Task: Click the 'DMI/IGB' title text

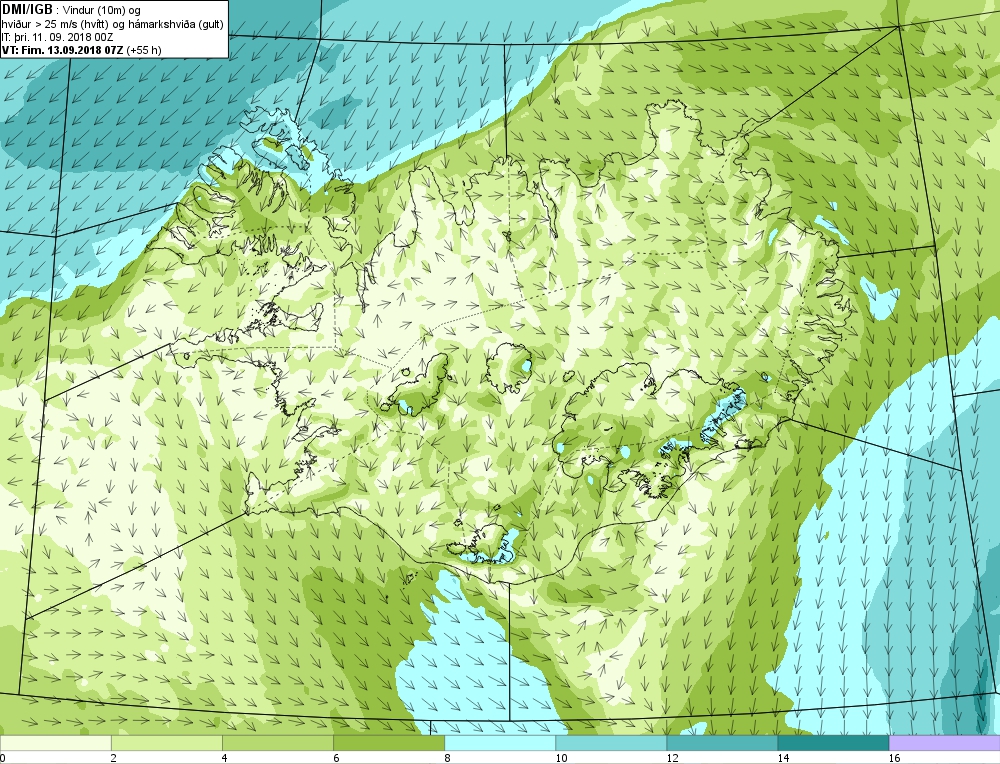Action: [x=28, y=10]
